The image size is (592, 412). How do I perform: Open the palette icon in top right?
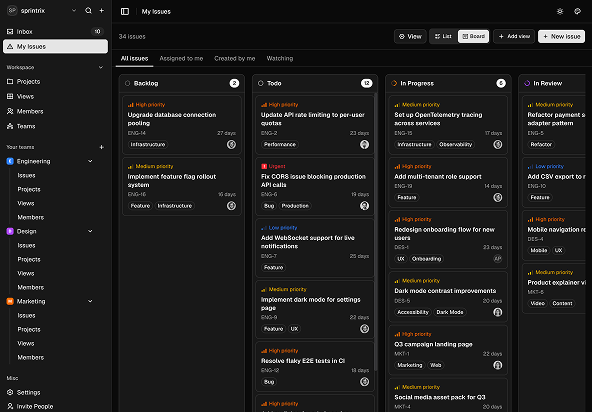pyautogui.click(x=577, y=11)
